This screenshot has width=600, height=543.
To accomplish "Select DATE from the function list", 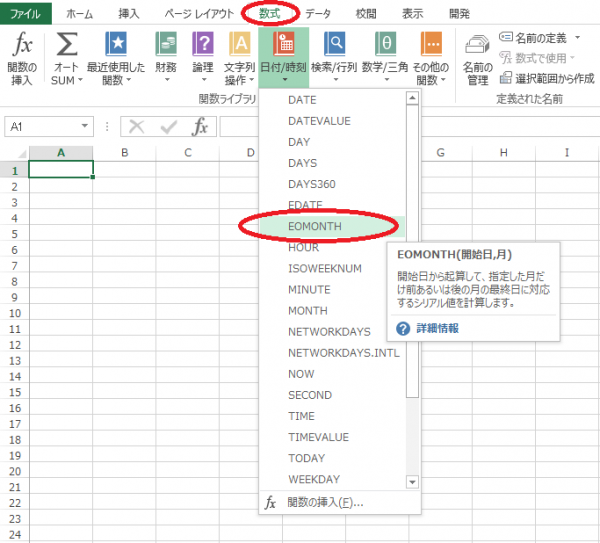I will click(332, 100).
